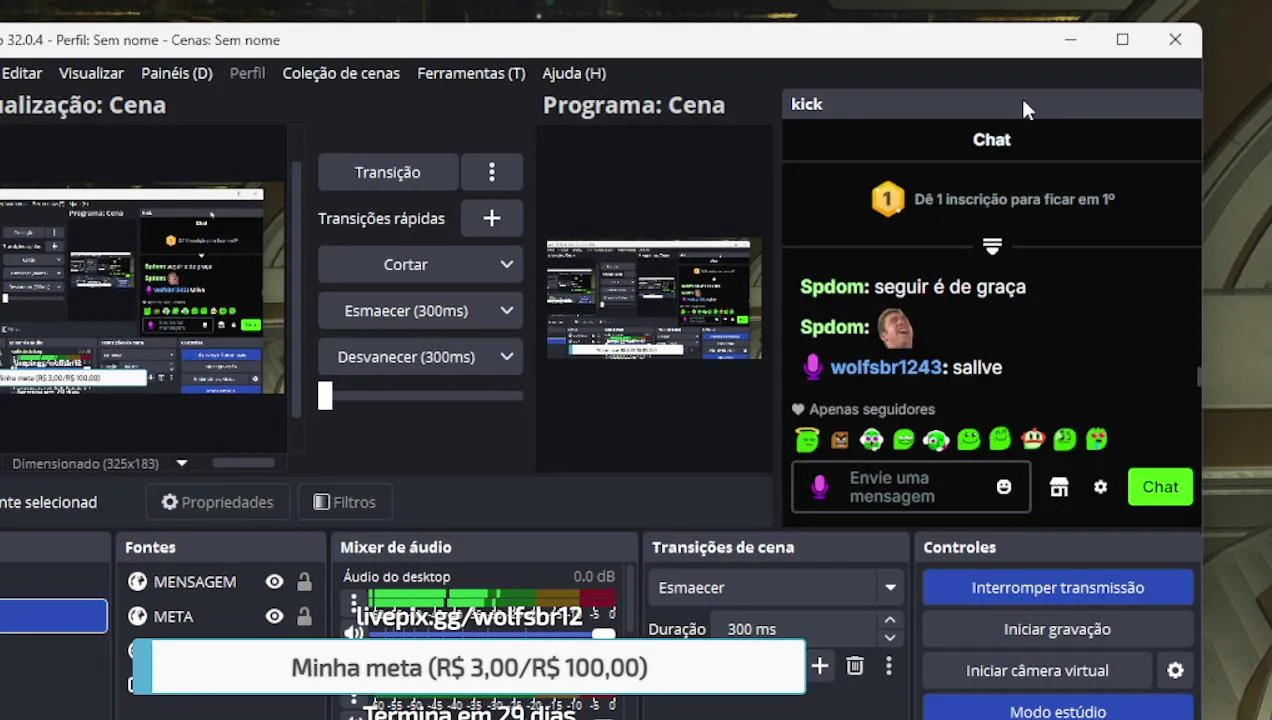This screenshot has height=720, width=1272.
Task: Click Iniciar câmera virtual
Action: [1037, 671]
